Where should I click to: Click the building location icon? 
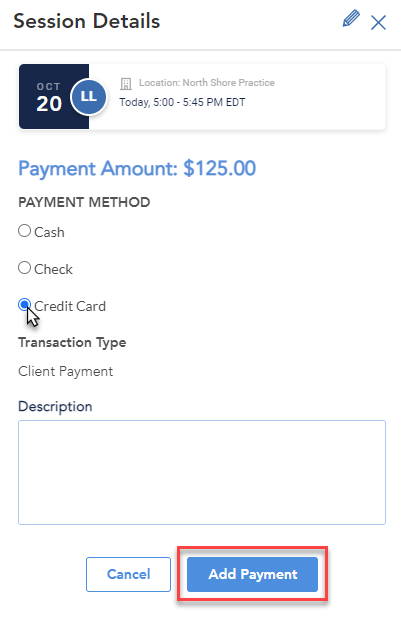click(126, 83)
